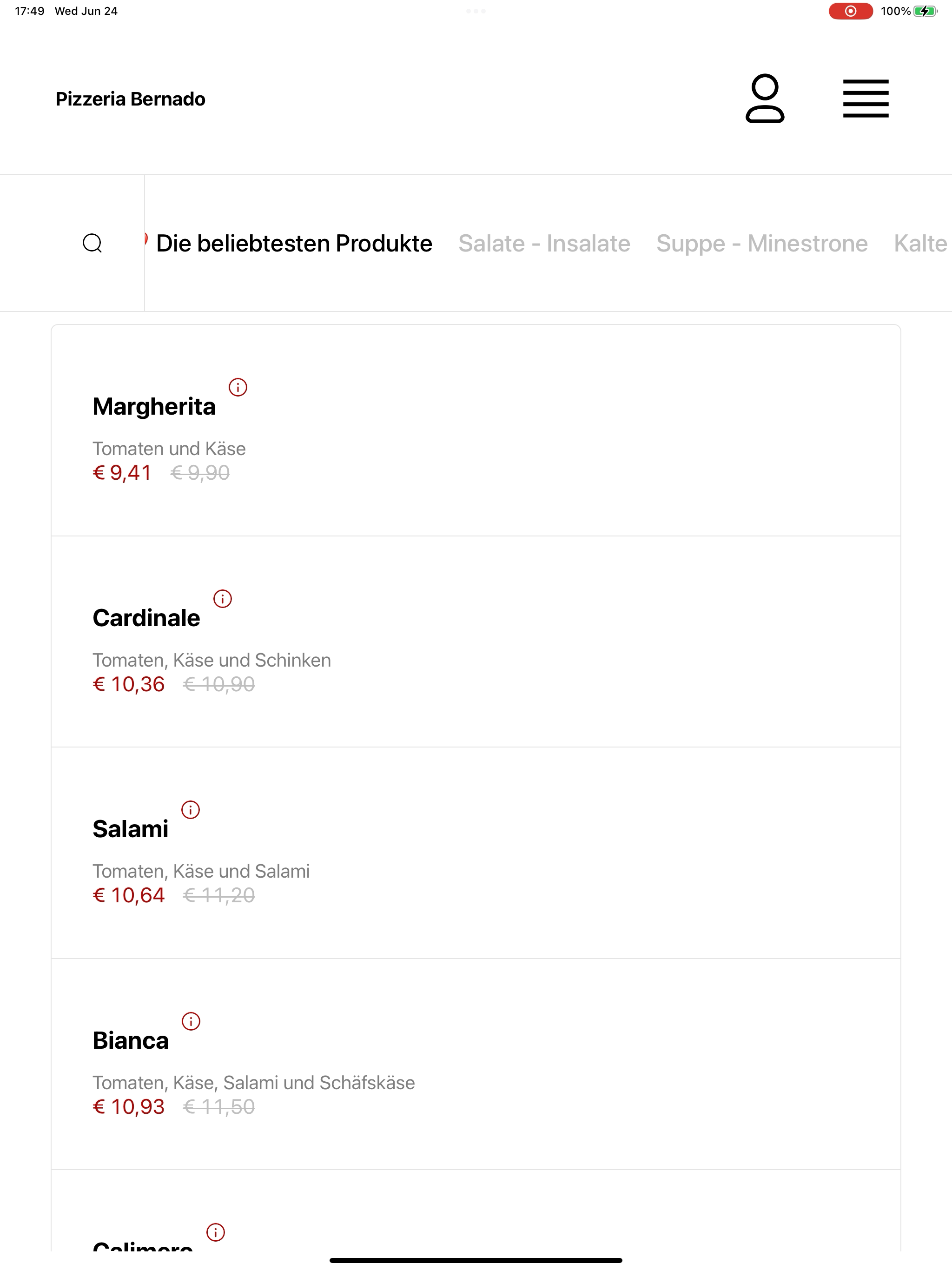952x1270 pixels.
Task: Tap the status bar time 17:49
Action: pyautogui.click(x=30, y=11)
